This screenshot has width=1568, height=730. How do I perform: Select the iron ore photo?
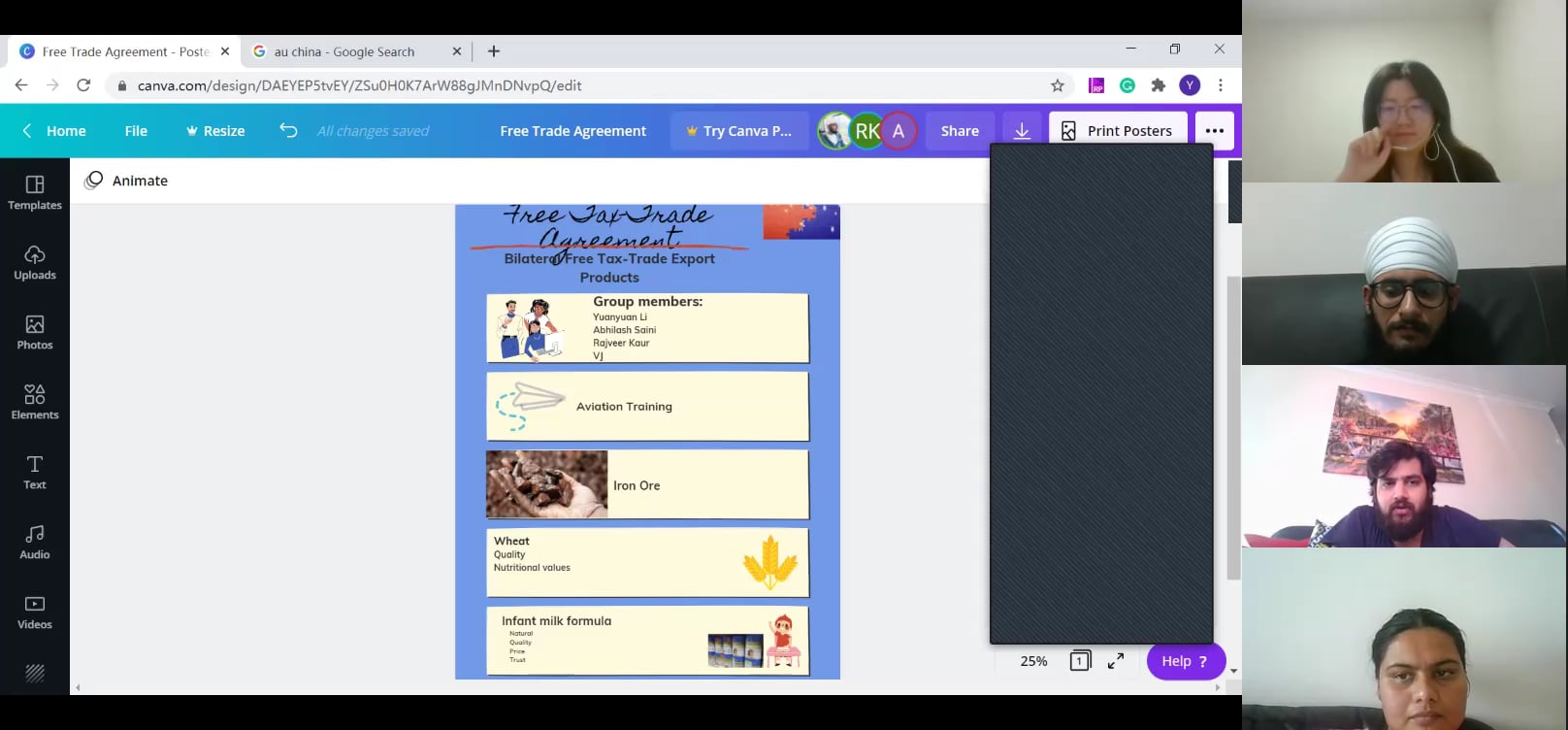(546, 484)
